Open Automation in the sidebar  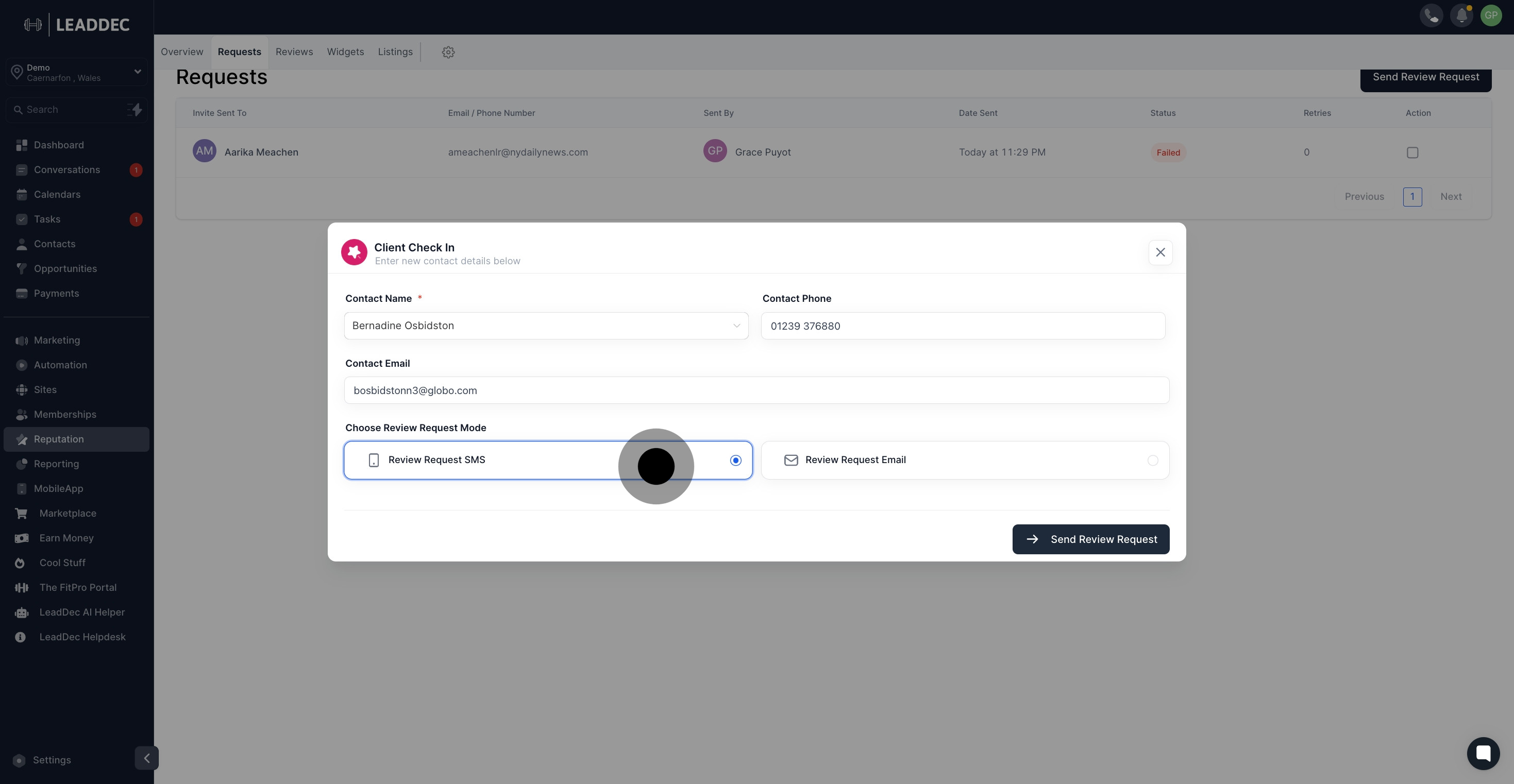click(76, 365)
